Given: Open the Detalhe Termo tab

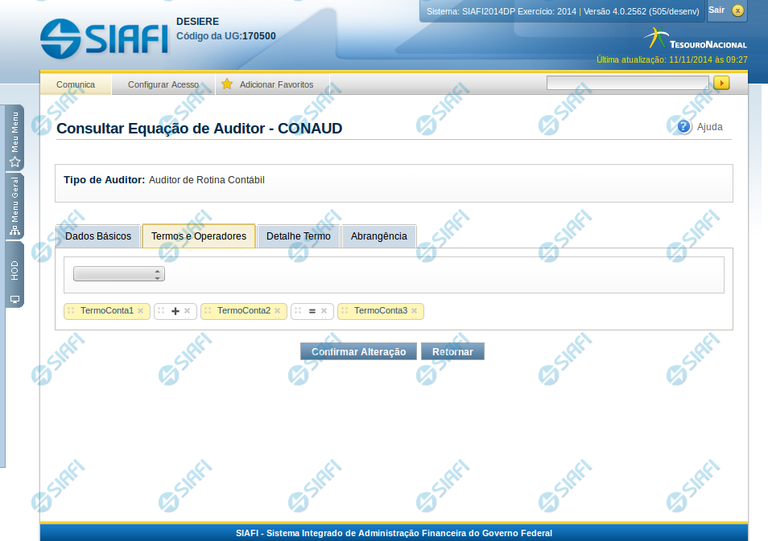Looking at the screenshot, I should click(298, 236).
